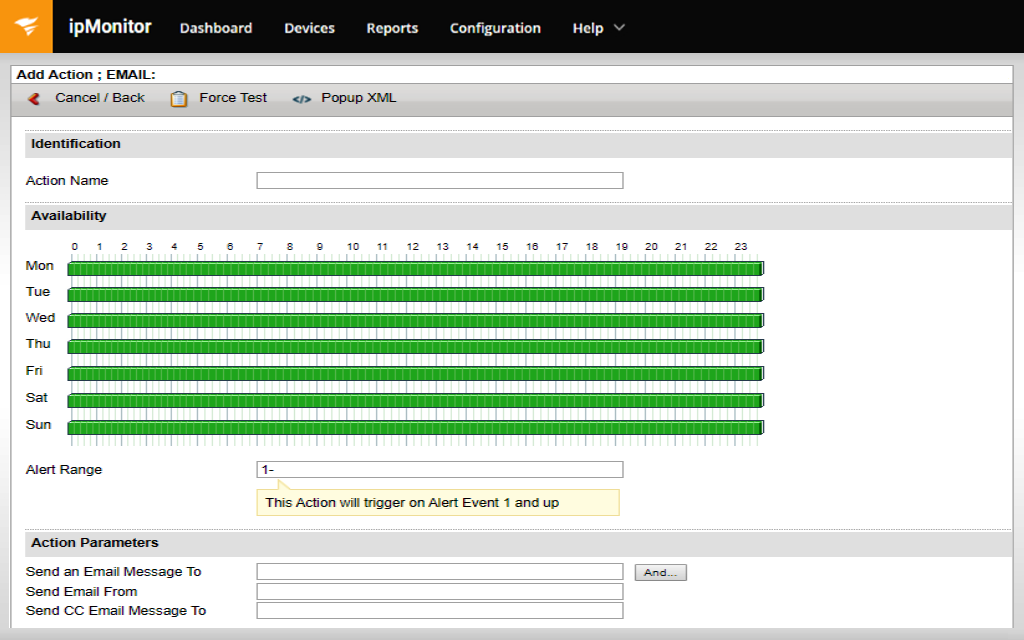Click into the Action Name field
The height and width of the screenshot is (640, 1024).
point(439,181)
